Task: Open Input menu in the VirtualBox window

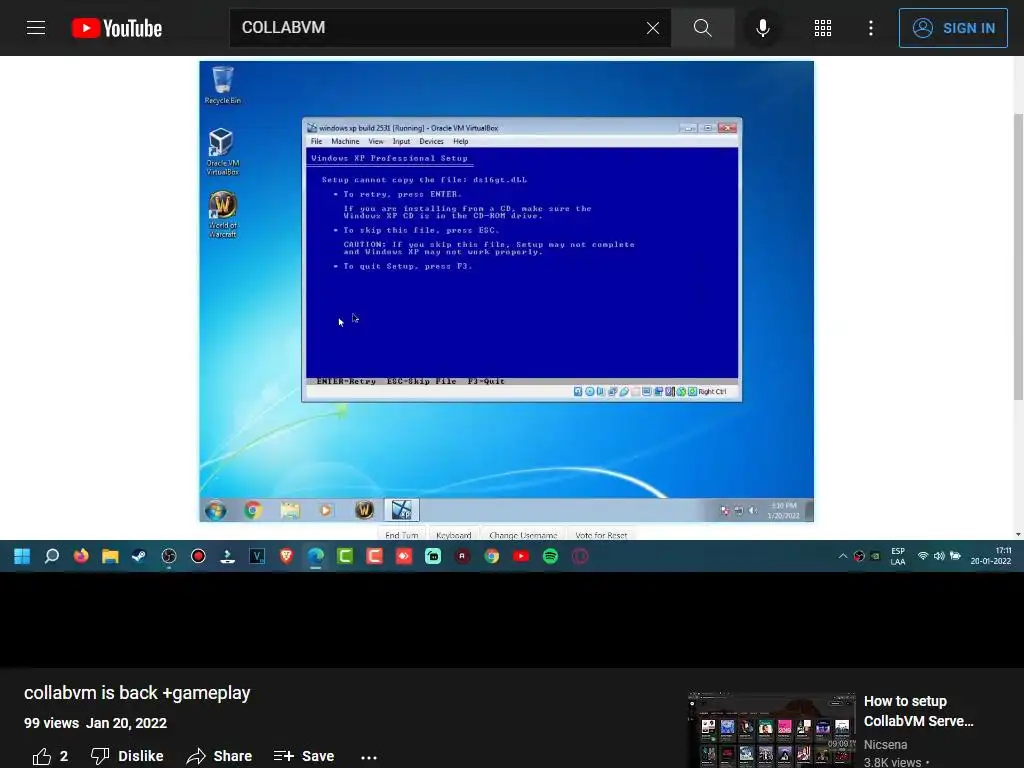Action: (x=401, y=141)
